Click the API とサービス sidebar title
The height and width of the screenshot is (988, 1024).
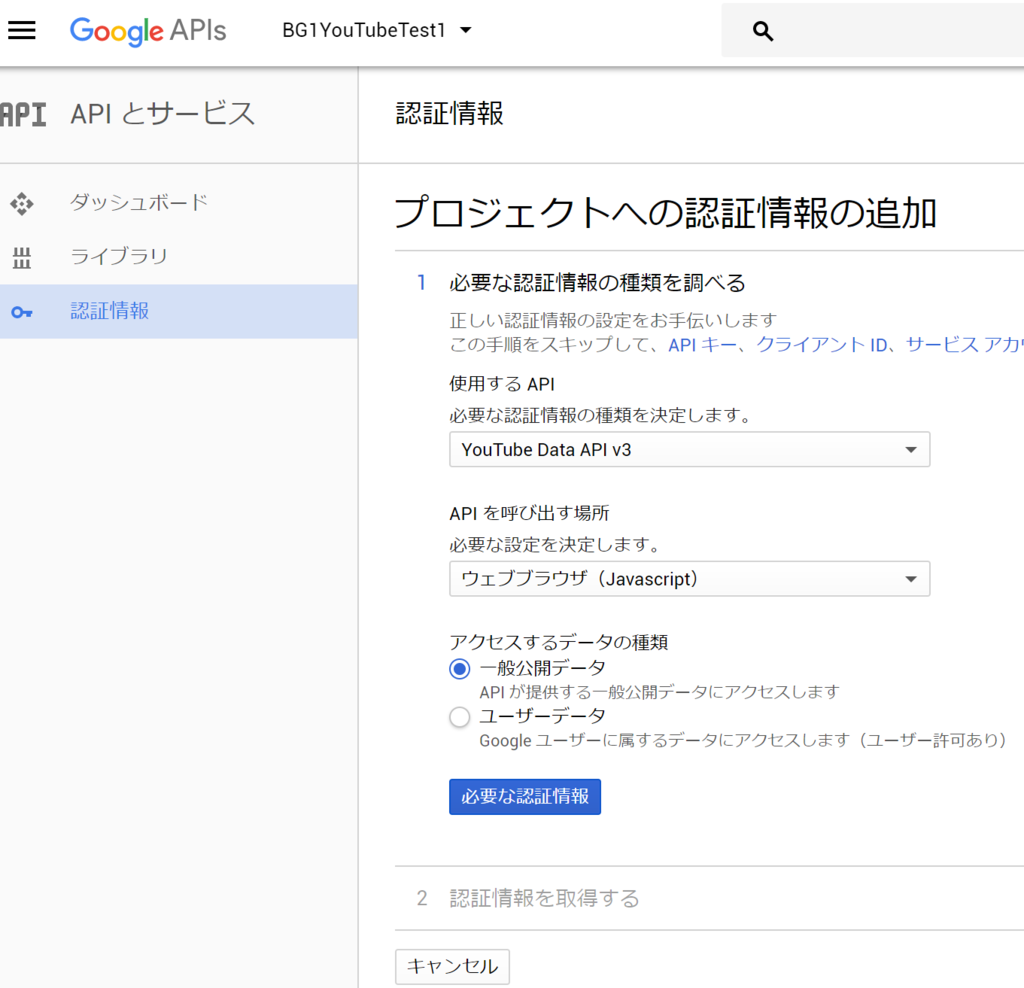(162, 114)
